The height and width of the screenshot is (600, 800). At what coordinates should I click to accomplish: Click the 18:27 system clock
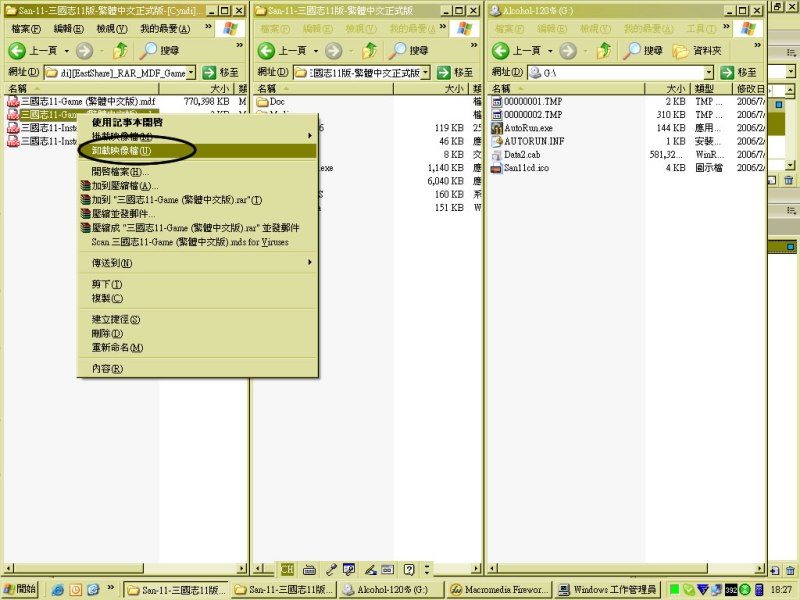[781, 590]
